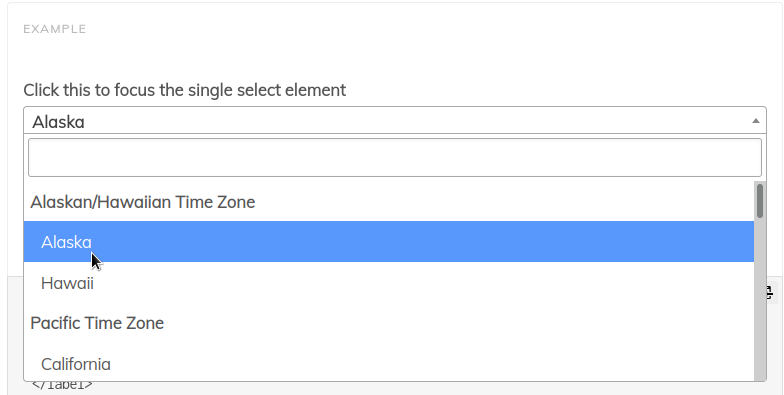Click the scrollbar track below the thumb
Screen dimensions: 784x395
click(x=760, y=300)
